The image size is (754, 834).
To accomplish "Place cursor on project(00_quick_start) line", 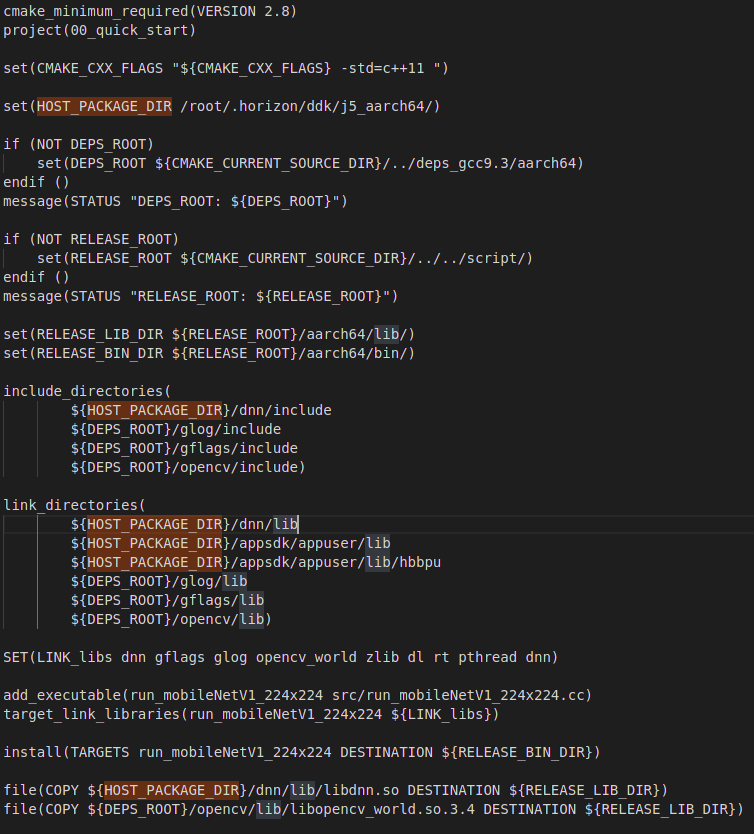I will pos(100,30).
